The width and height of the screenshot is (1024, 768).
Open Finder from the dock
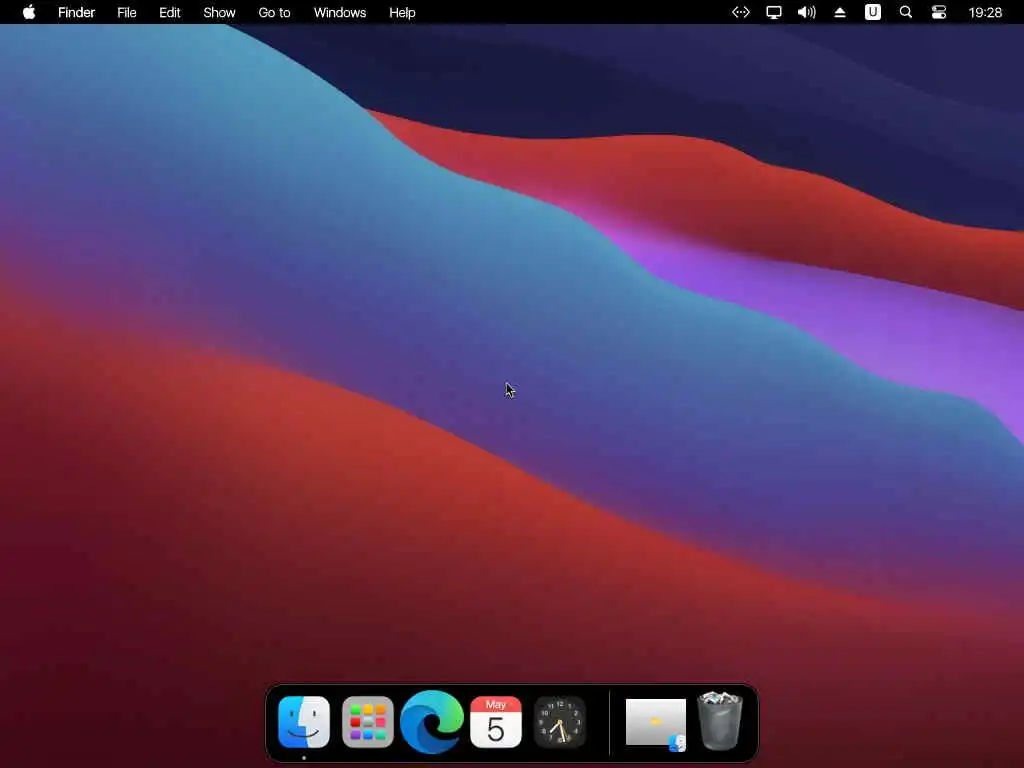coord(304,722)
